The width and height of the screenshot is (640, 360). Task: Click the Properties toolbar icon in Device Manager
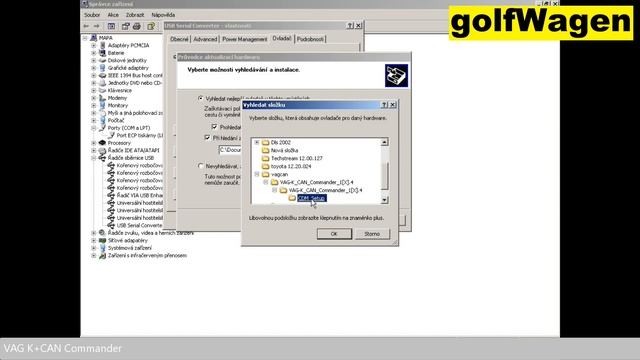[125, 26]
